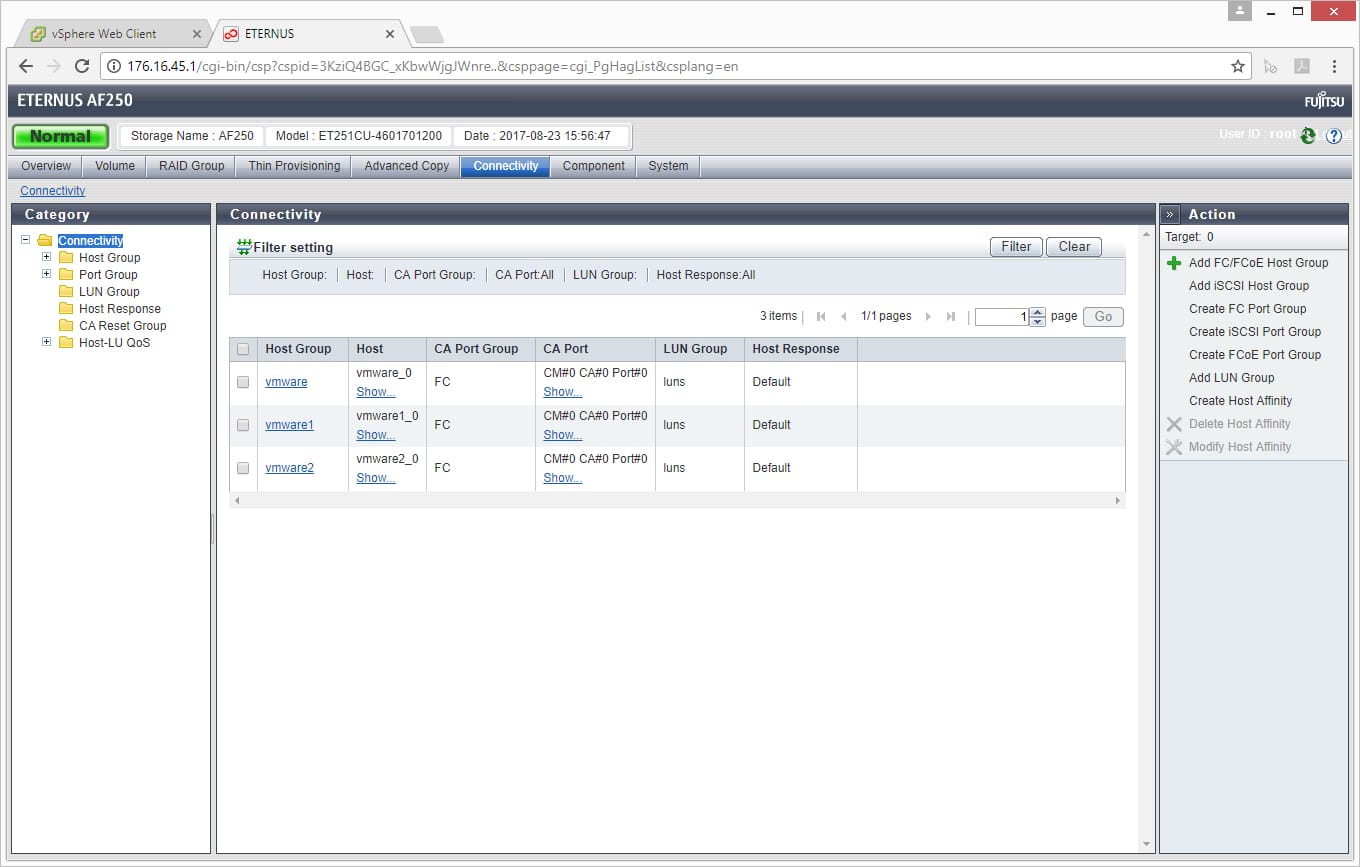1360x867 pixels.
Task: Show hosts link under vmware2_0
Action: click(x=376, y=478)
